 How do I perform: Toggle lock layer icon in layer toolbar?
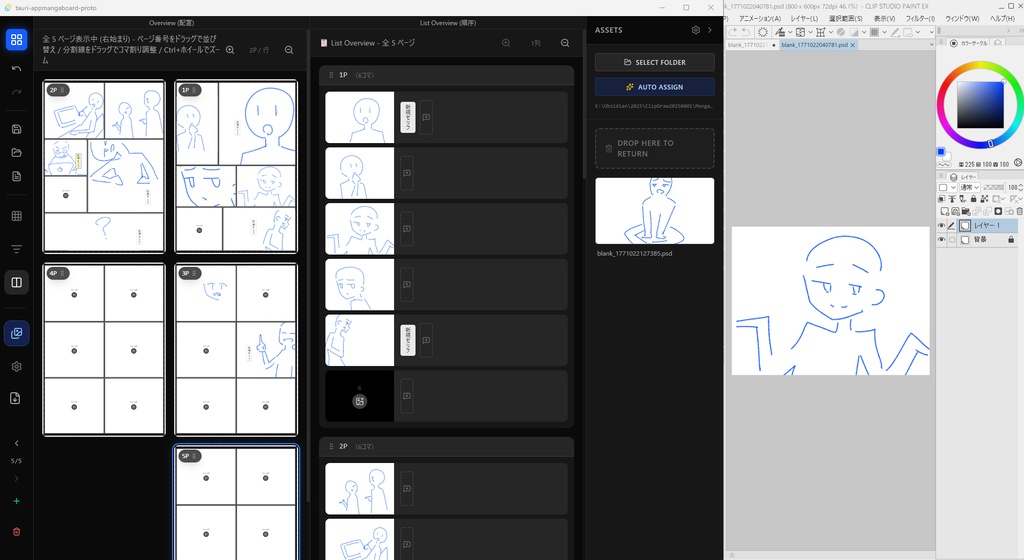(x=974, y=199)
